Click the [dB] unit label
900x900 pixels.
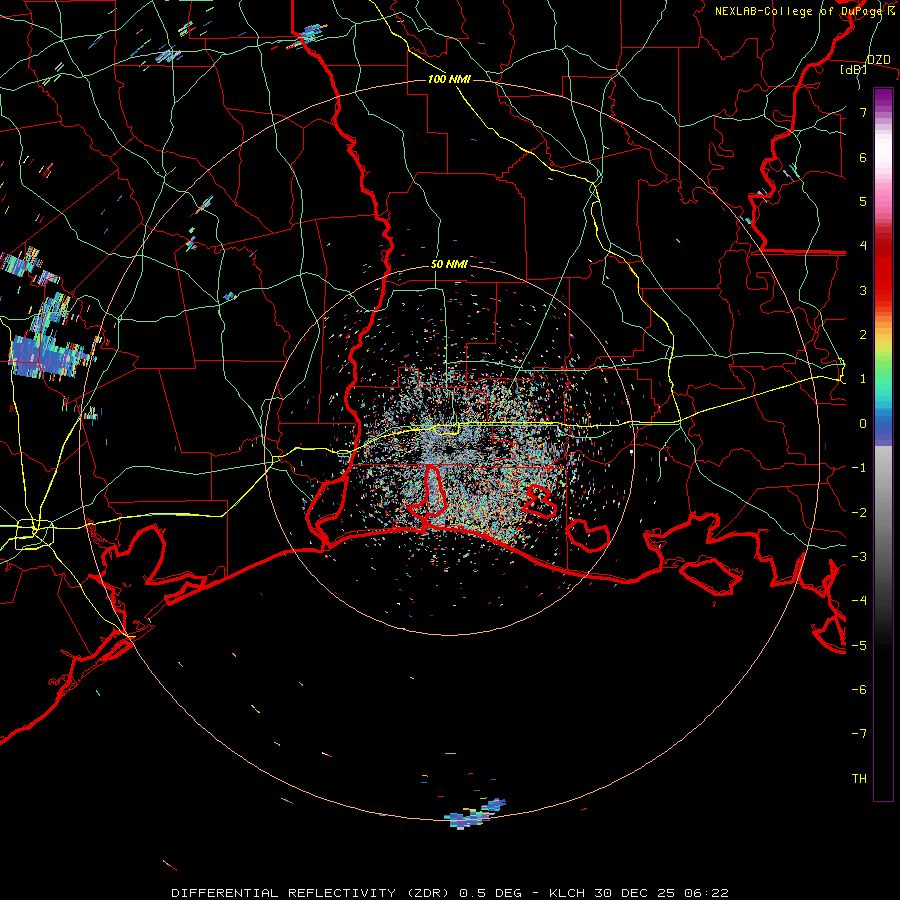click(x=854, y=70)
